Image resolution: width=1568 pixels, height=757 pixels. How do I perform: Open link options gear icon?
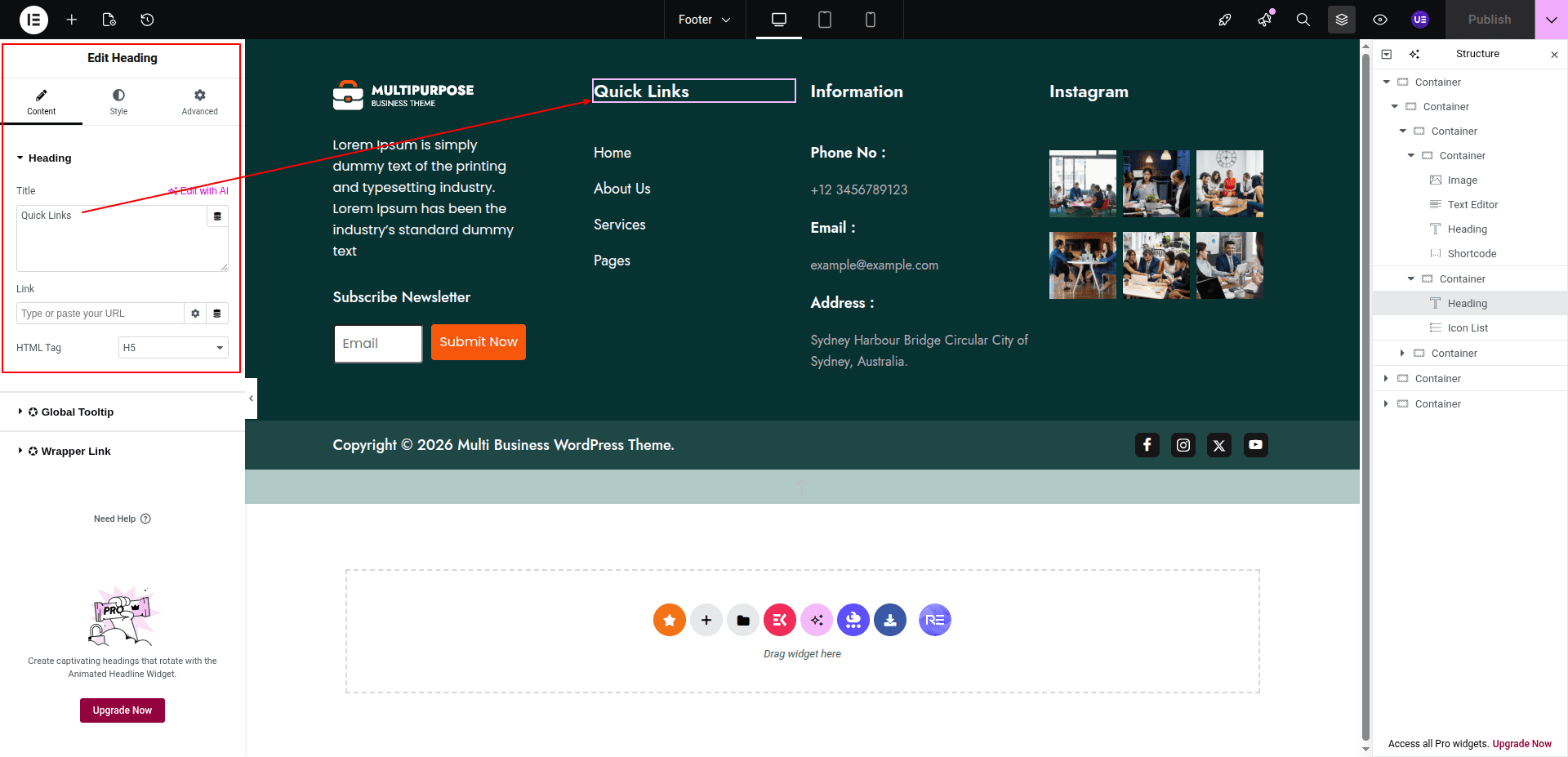pos(195,314)
